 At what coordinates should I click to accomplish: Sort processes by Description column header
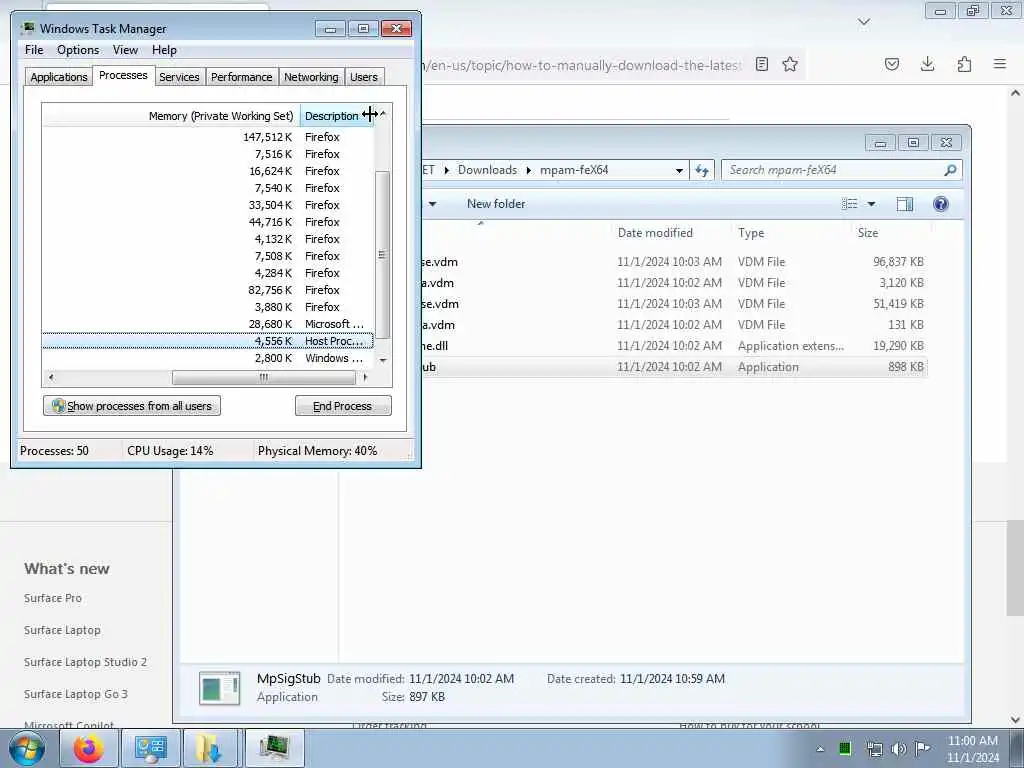(x=331, y=116)
